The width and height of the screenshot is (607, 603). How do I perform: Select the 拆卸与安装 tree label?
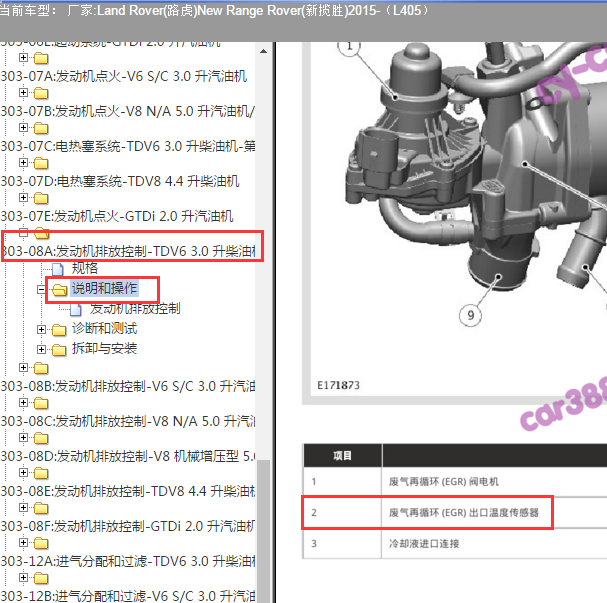(x=105, y=348)
